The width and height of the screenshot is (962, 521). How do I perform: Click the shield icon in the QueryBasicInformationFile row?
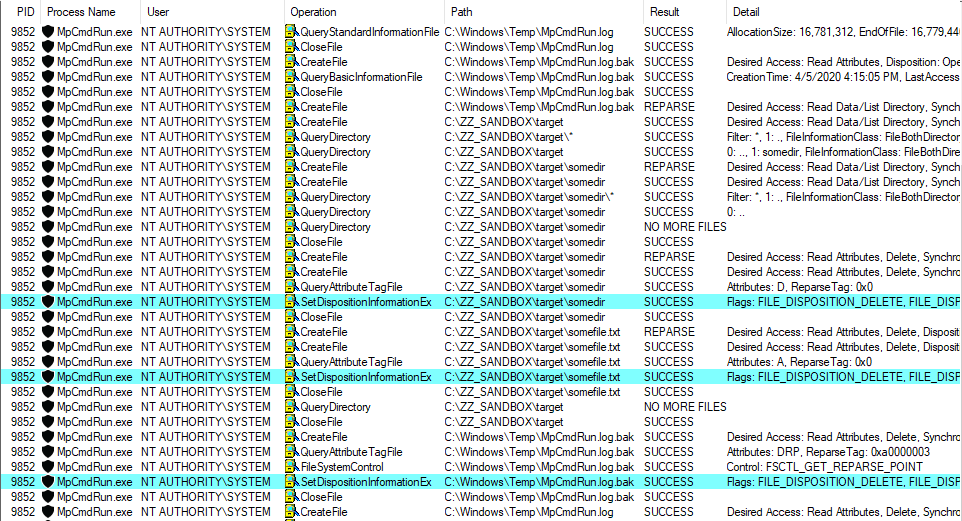click(x=47, y=77)
